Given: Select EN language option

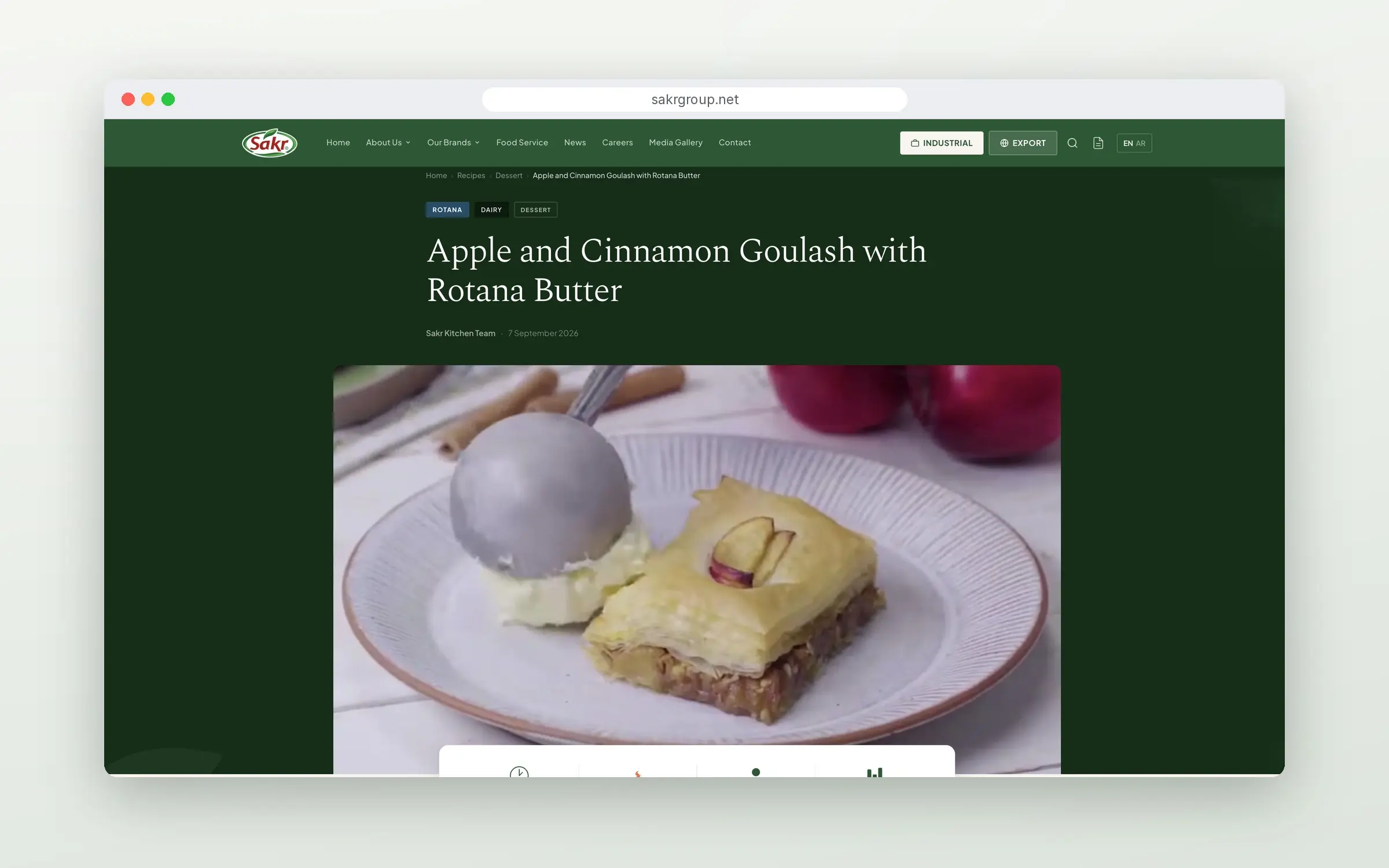Looking at the screenshot, I should pyautogui.click(x=1127, y=144).
